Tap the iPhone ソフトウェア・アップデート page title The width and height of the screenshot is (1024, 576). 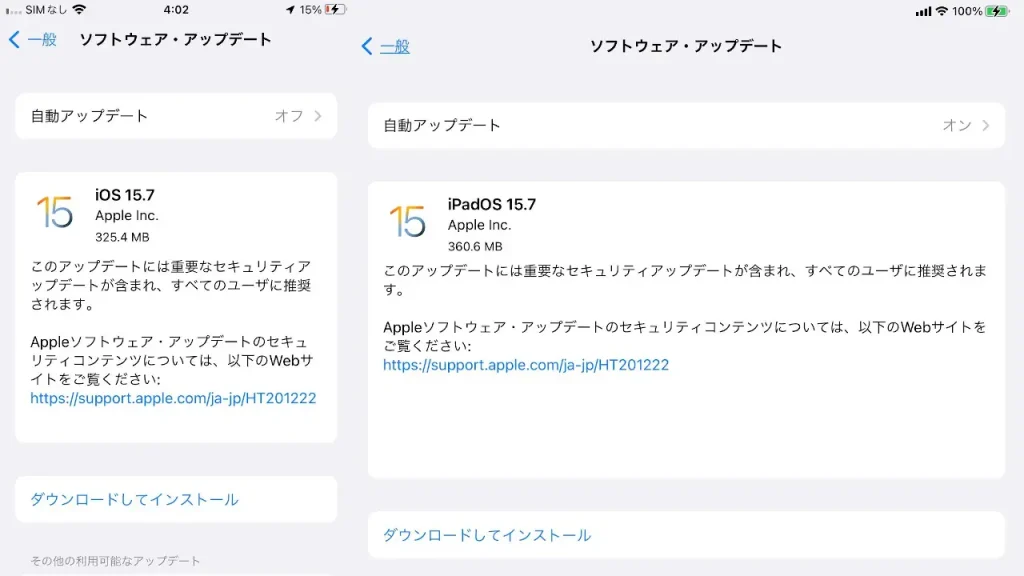point(175,39)
